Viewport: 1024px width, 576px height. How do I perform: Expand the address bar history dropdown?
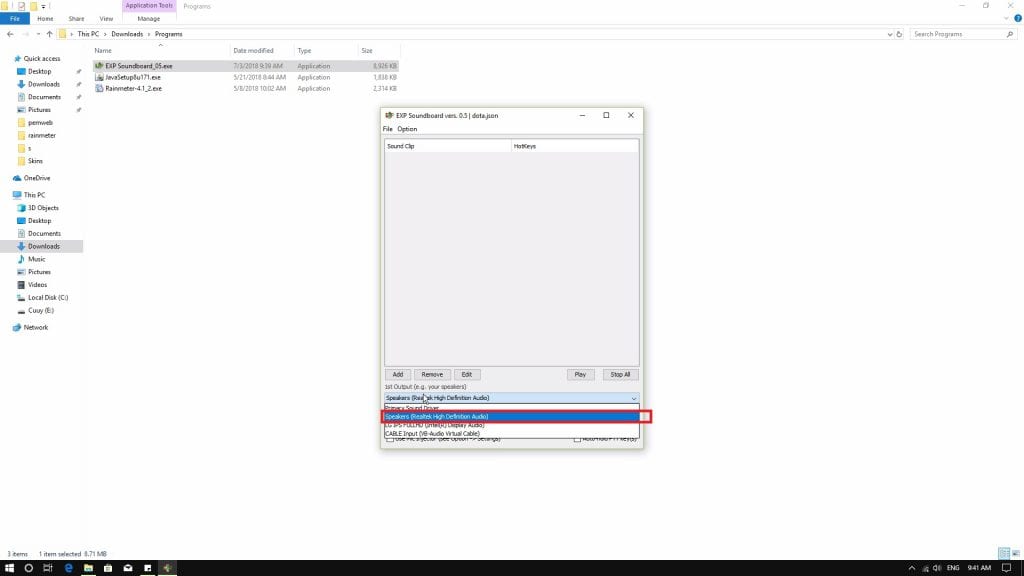click(x=889, y=34)
